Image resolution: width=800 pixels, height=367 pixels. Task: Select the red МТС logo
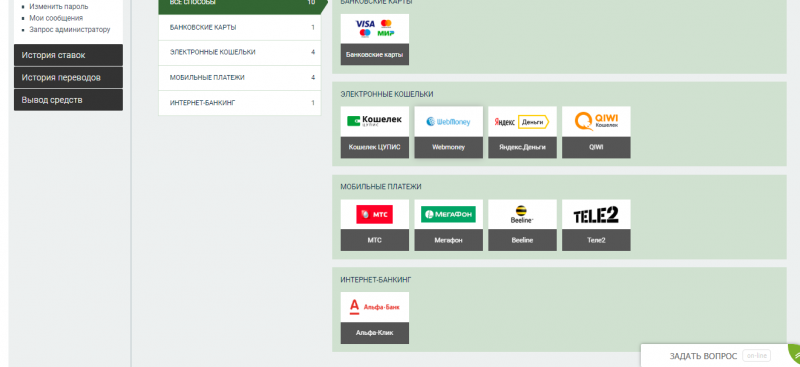374,214
